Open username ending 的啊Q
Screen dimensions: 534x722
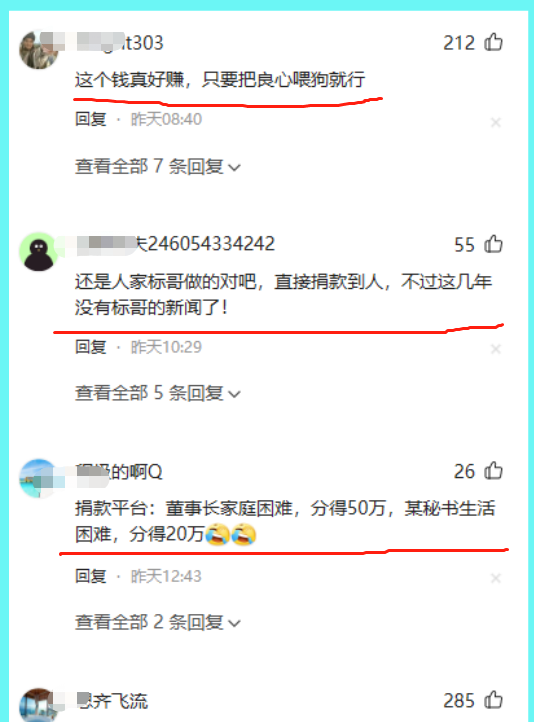tap(120, 472)
